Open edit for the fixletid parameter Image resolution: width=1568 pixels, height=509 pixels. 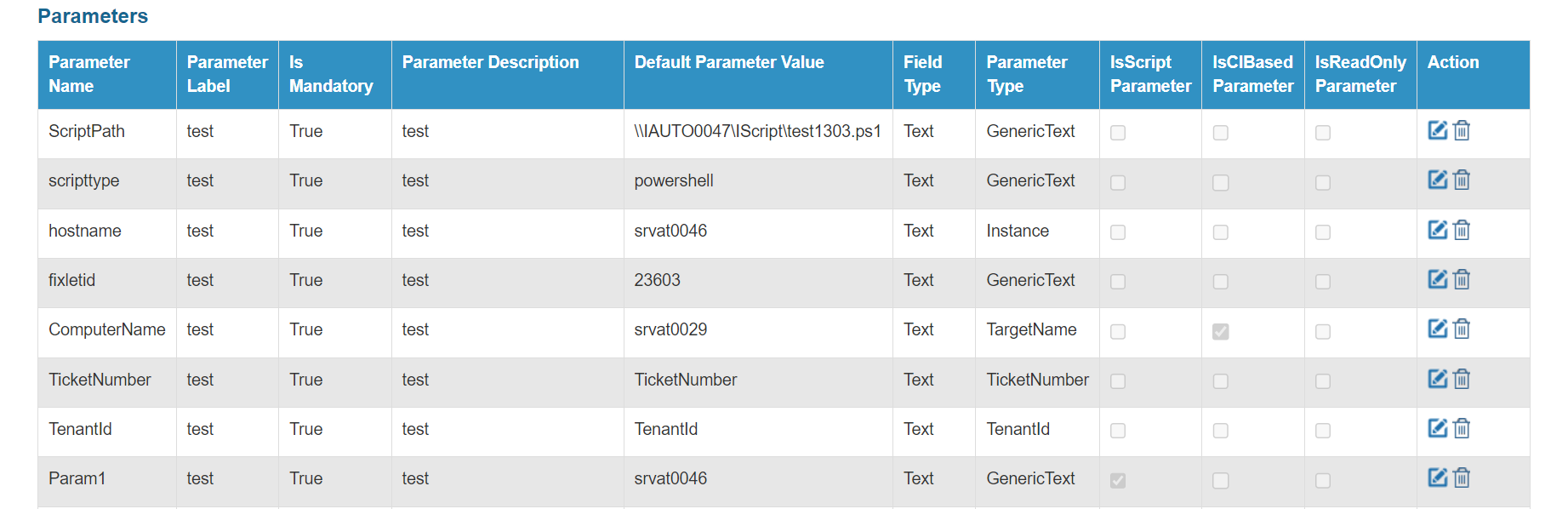point(1437,279)
